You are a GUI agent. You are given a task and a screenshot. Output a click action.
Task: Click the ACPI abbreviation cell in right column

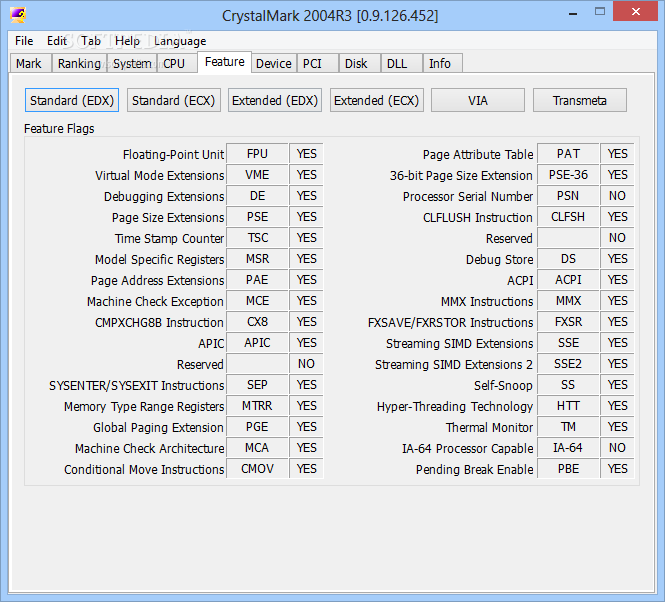coord(568,280)
